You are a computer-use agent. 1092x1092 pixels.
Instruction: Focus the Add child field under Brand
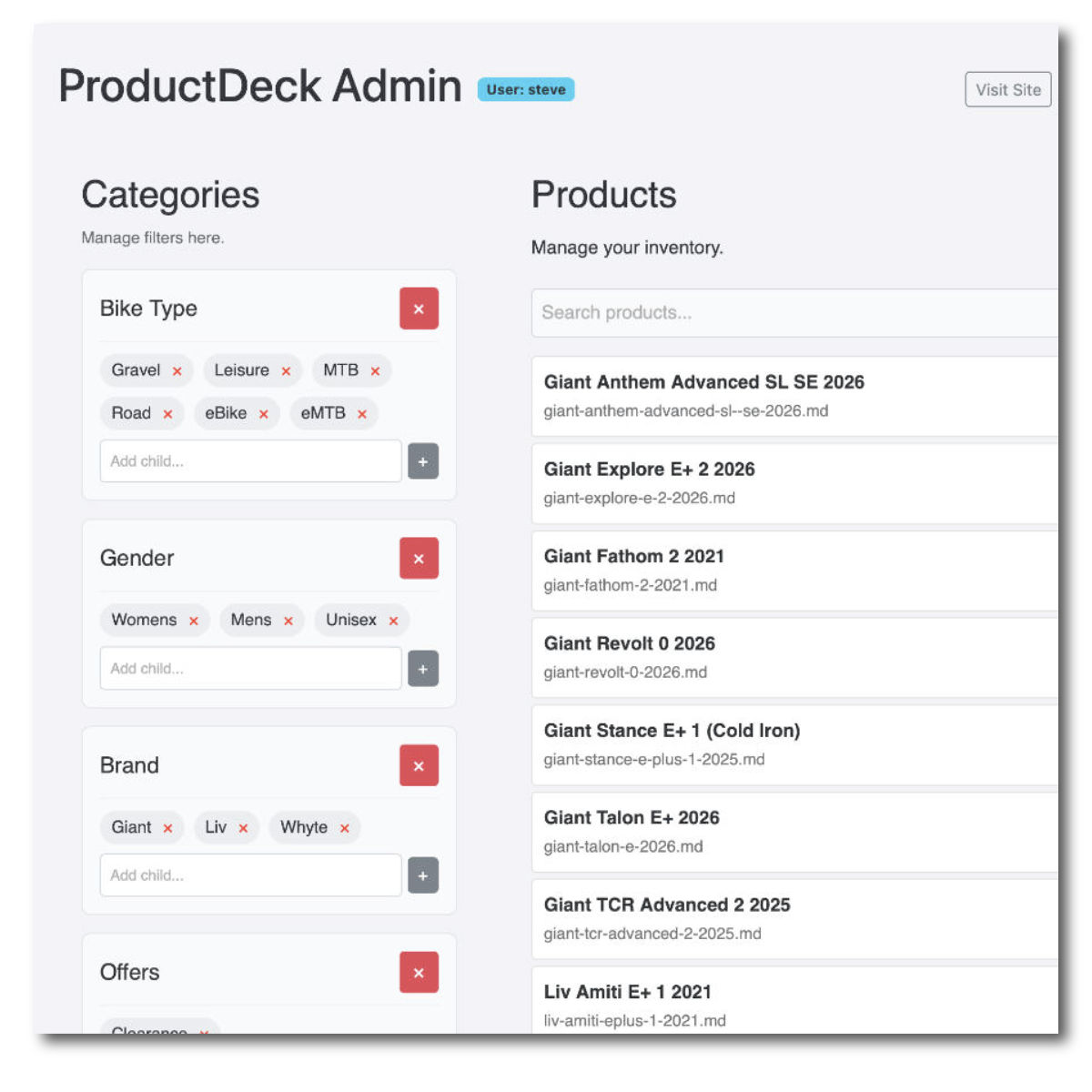[x=250, y=875]
